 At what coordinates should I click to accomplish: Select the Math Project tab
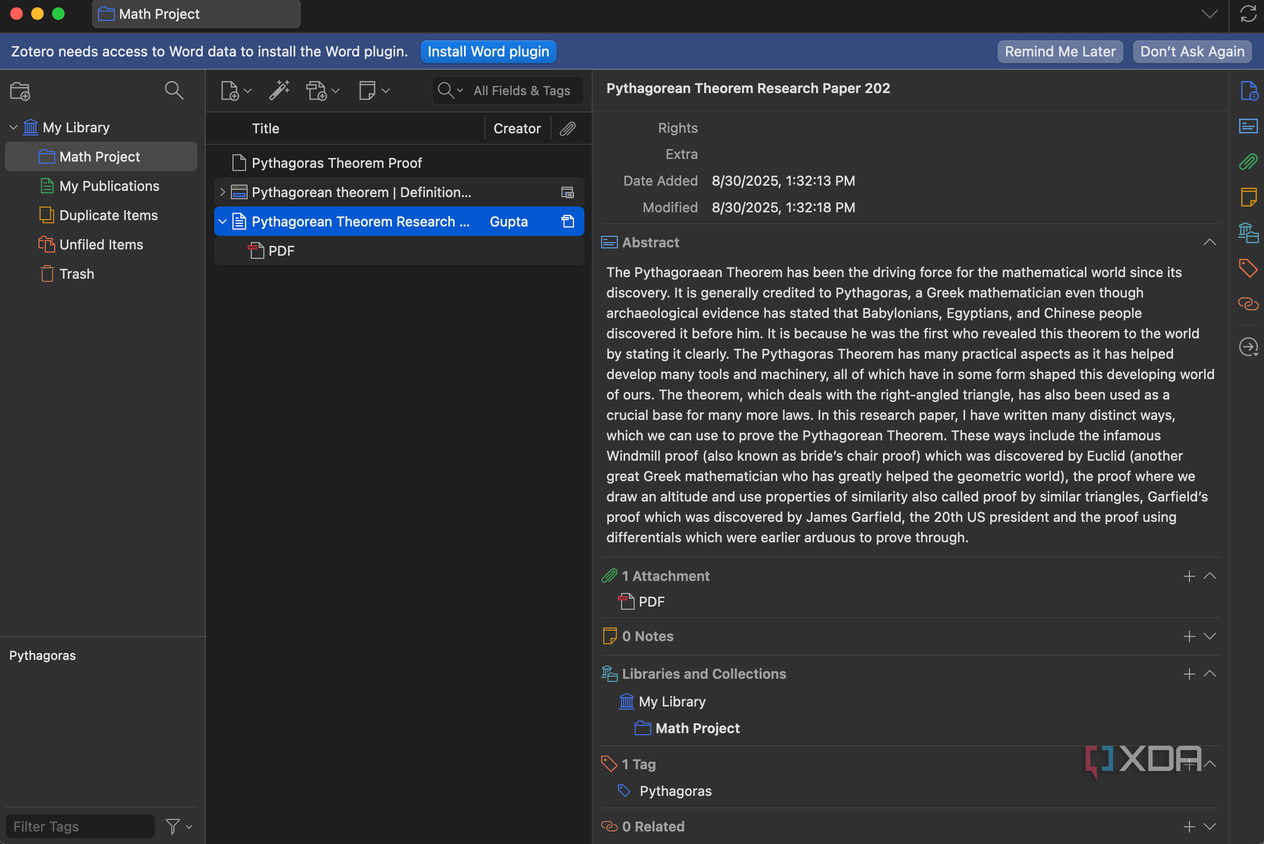coord(196,14)
